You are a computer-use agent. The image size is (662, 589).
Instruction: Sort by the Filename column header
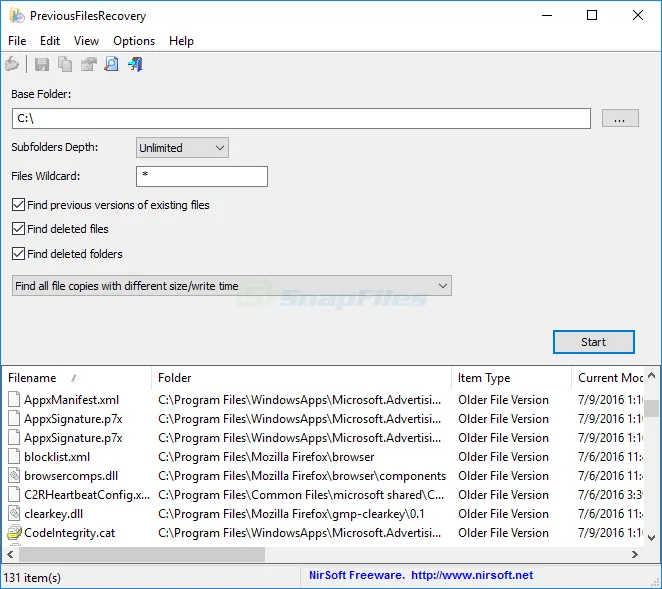click(77, 378)
